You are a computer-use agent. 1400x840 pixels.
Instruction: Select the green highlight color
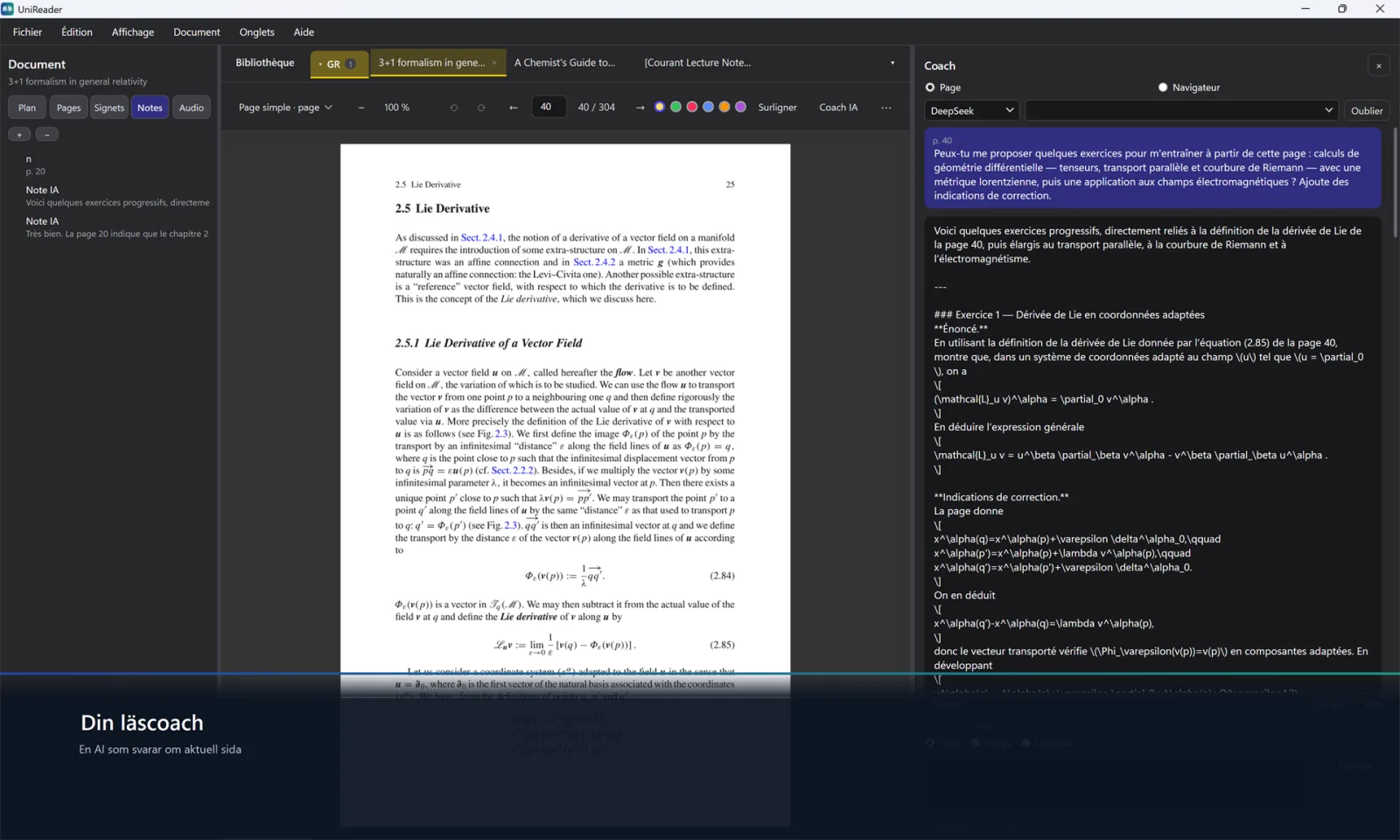point(675,107)
